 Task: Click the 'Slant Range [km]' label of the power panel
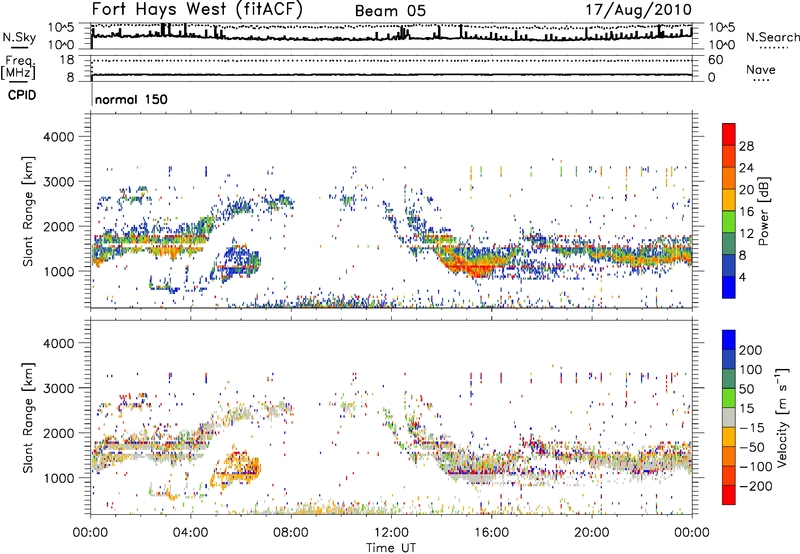28,211
